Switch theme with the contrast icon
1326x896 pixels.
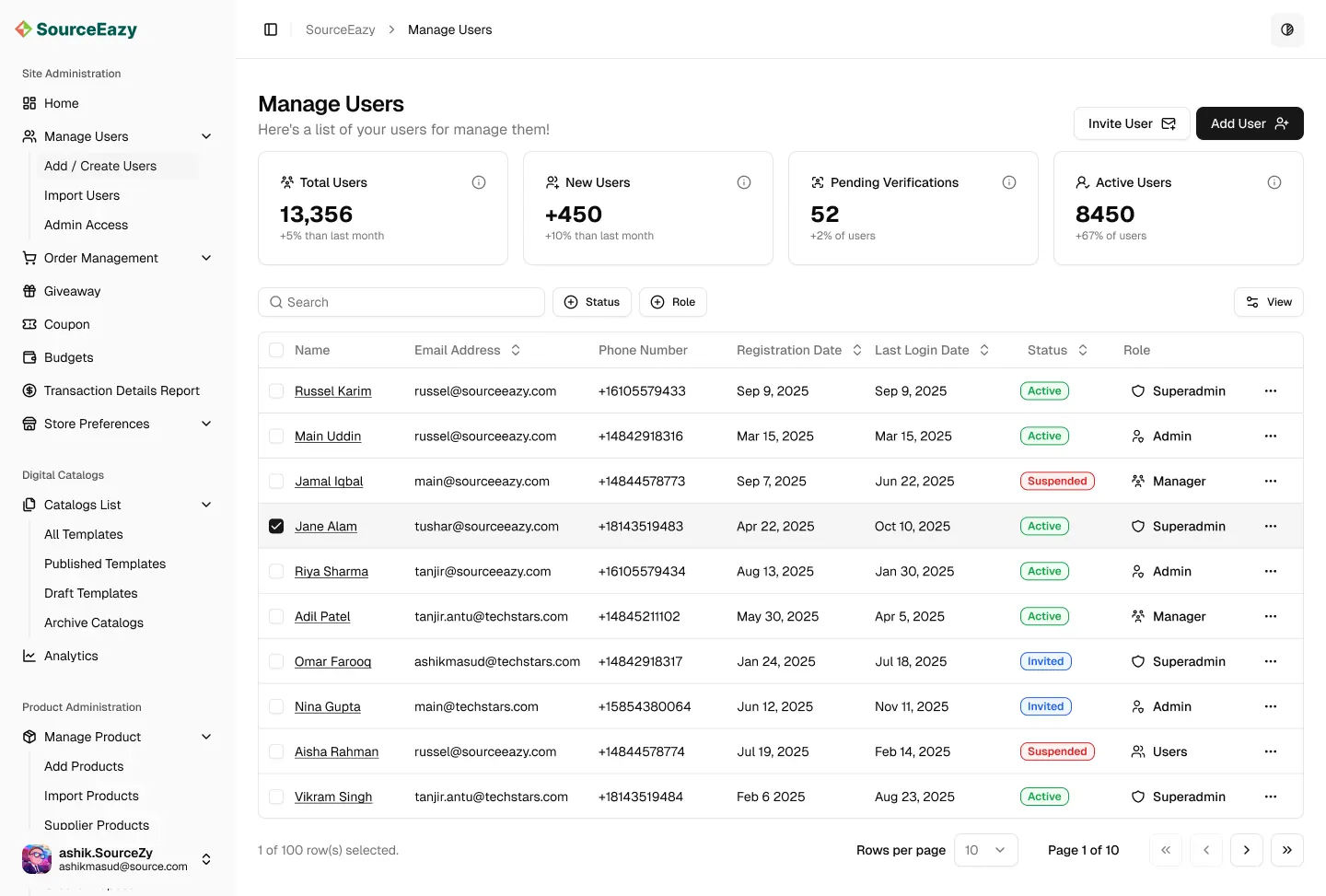pos(1287,29)
